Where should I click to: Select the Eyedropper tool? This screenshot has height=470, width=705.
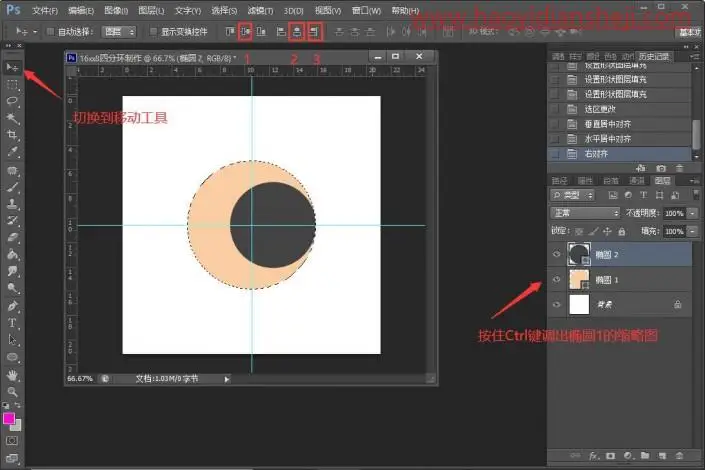12,152
